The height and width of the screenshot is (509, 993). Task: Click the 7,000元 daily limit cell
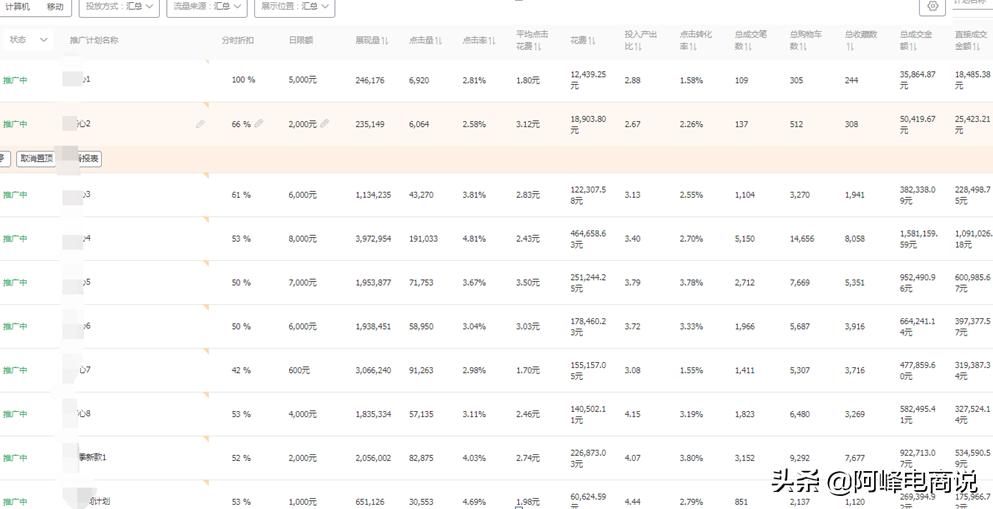point(302,282)
